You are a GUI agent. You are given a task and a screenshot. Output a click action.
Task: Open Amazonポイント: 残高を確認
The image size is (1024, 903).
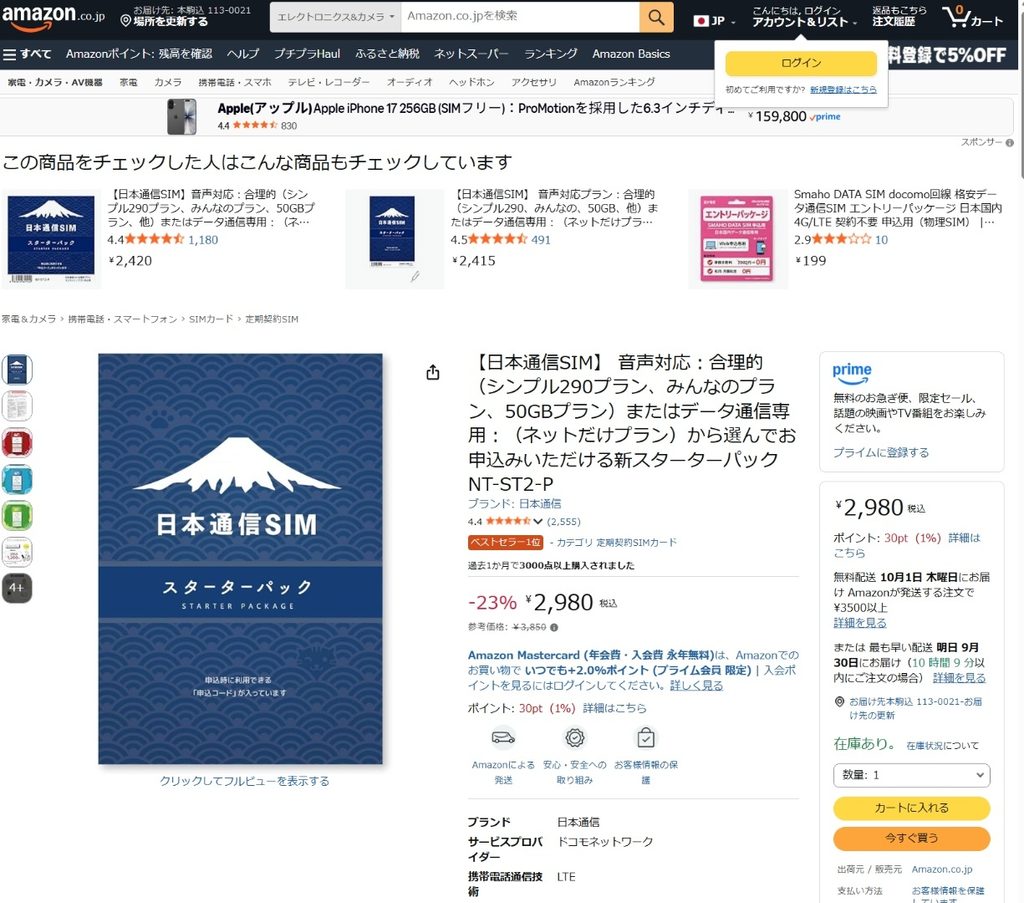coord(139,54)
